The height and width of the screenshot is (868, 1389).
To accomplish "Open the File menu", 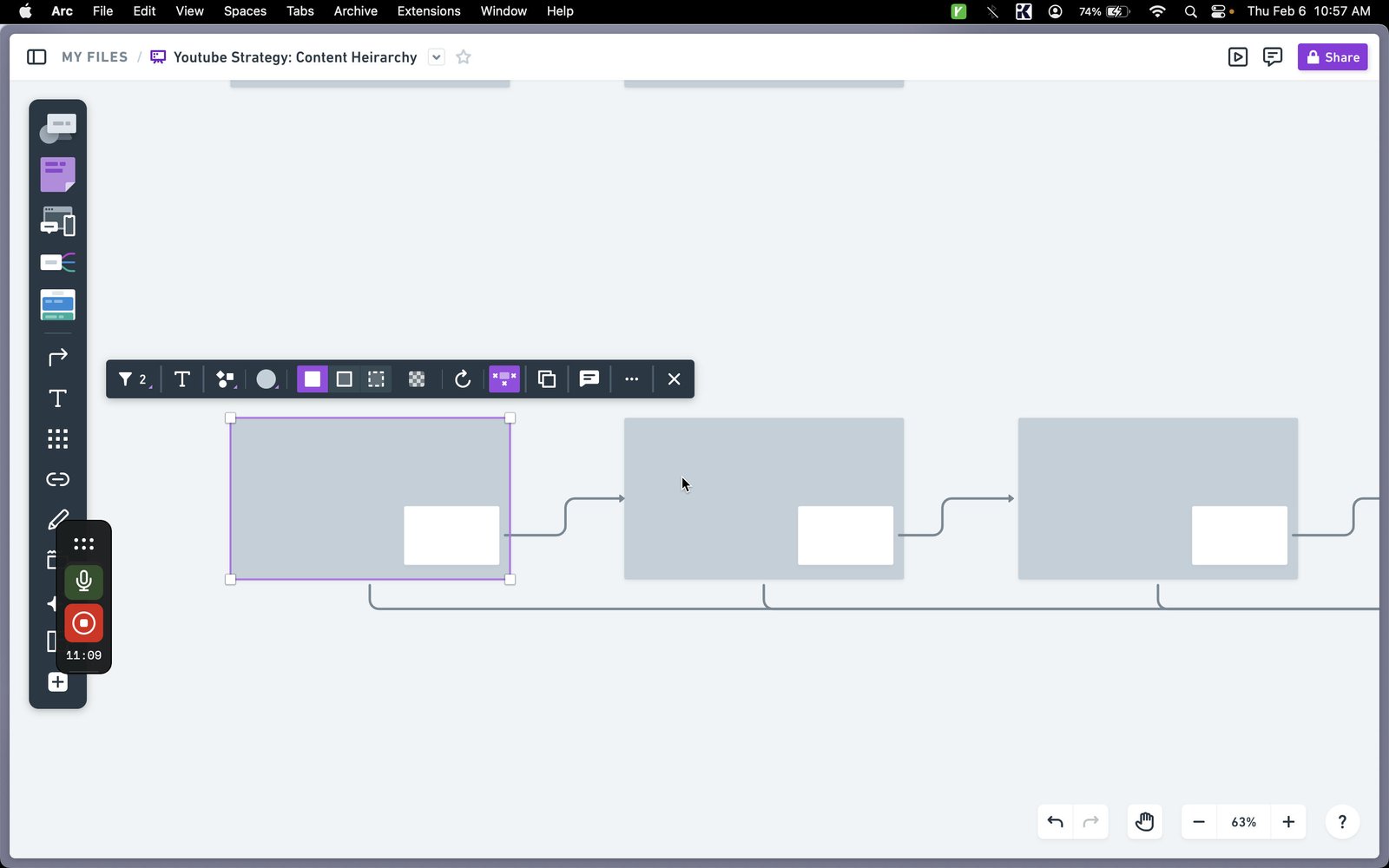I will click(102, 11).
